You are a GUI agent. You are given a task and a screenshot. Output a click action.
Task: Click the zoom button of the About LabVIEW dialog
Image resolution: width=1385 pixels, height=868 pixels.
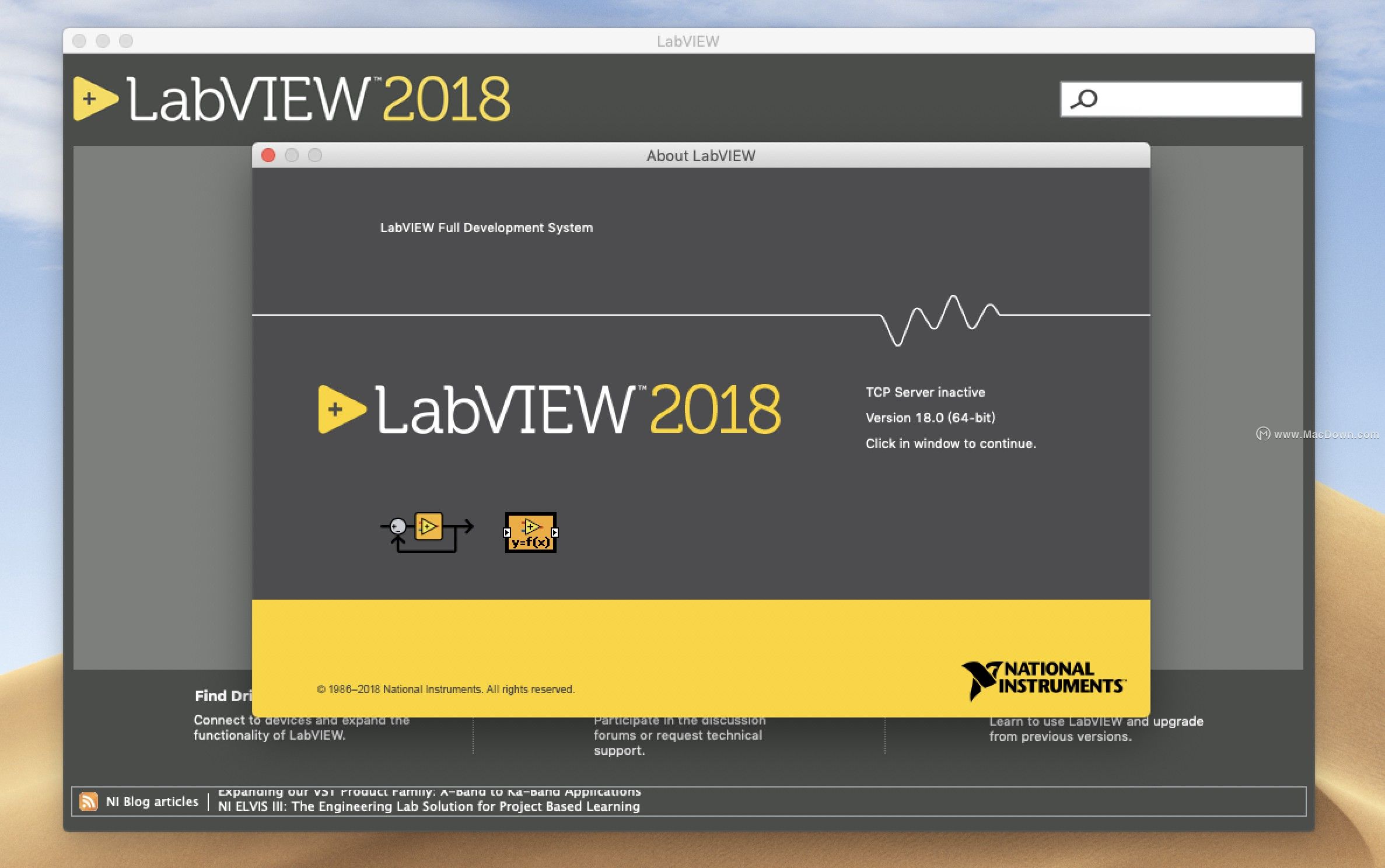(315, 155)
